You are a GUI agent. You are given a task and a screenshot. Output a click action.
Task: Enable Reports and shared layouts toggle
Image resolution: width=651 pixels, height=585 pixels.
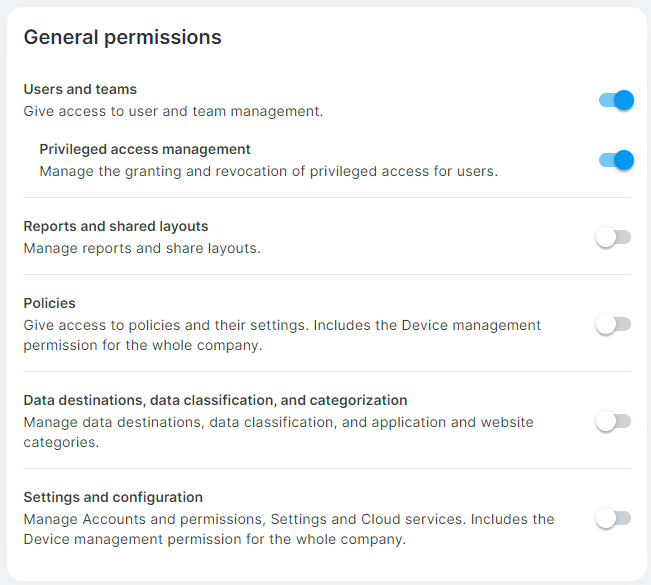click(614, 237)
